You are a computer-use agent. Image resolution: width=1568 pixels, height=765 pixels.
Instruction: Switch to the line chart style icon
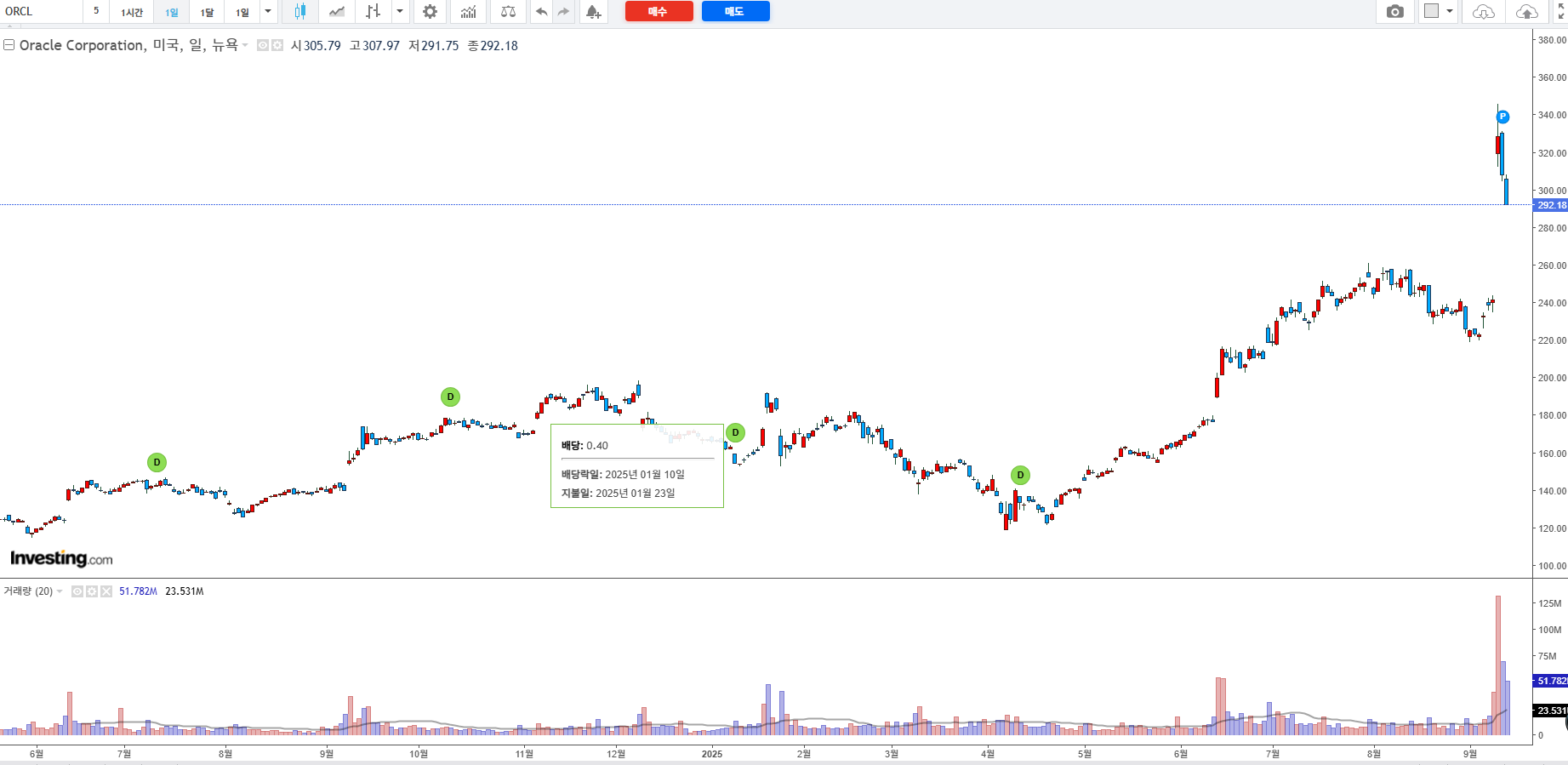tap(337, 12)
